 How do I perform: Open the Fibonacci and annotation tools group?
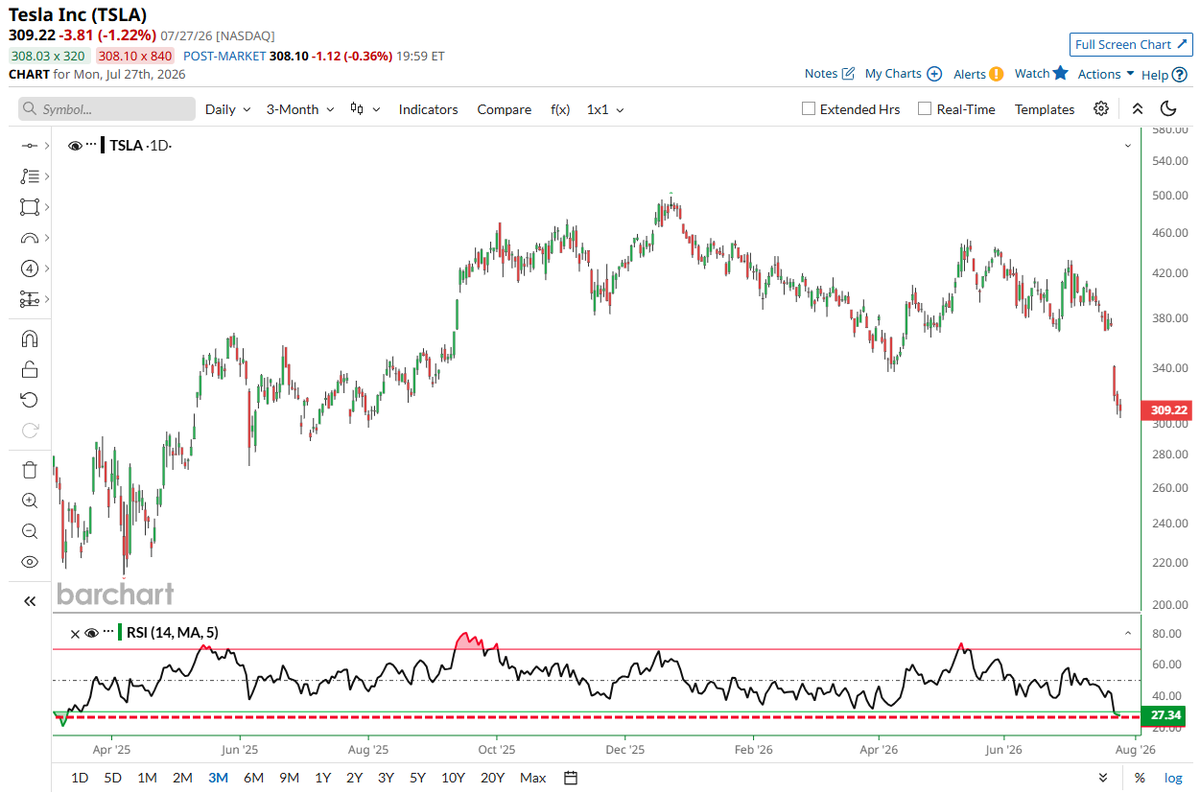pyautogui.click(x=29, y=176)
